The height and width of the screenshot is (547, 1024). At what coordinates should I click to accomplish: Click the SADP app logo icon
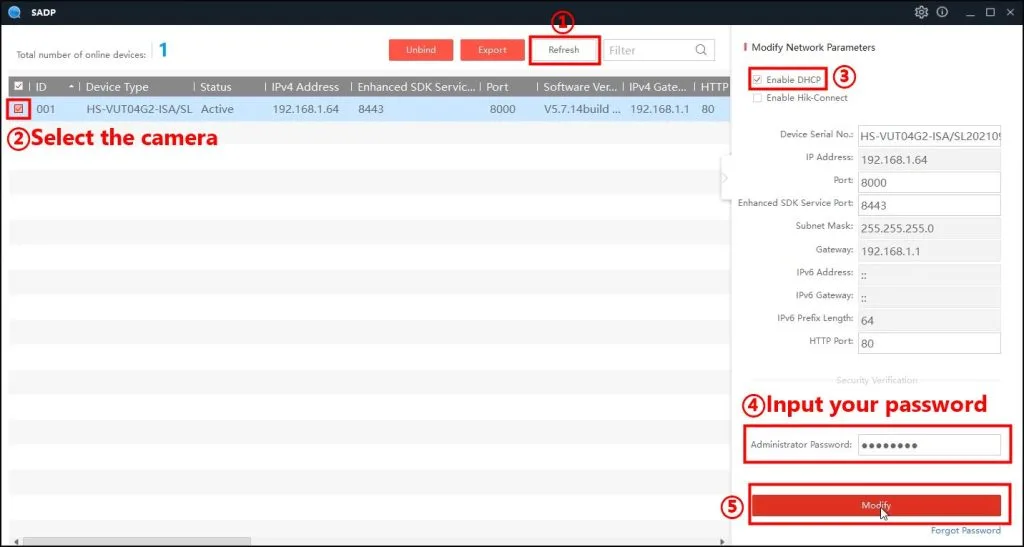[x=14, y=12]
